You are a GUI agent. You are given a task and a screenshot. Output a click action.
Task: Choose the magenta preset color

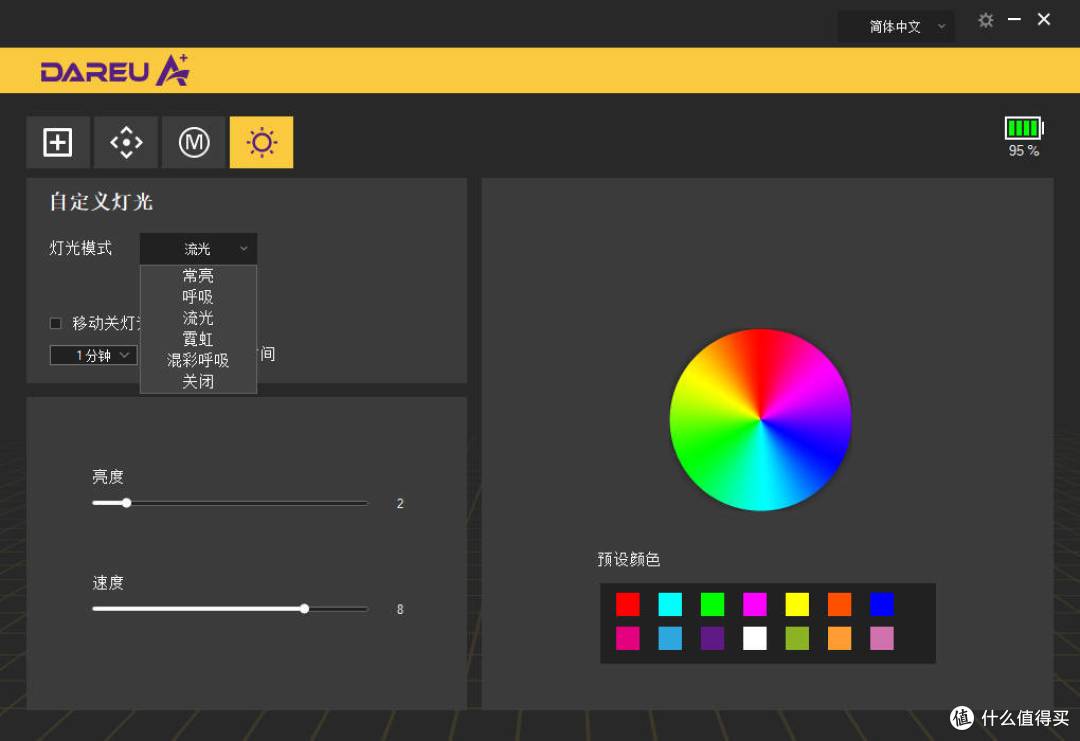755,604
